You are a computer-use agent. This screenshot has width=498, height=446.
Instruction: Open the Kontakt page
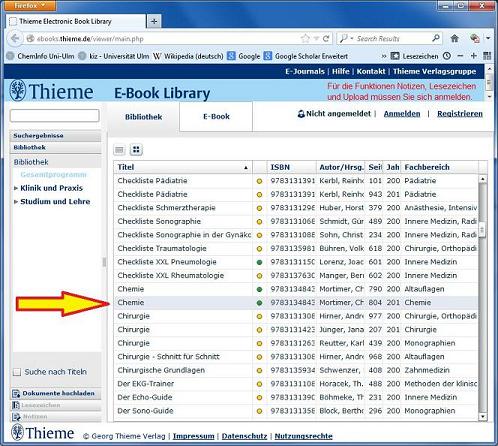click(x=371, y=71)
